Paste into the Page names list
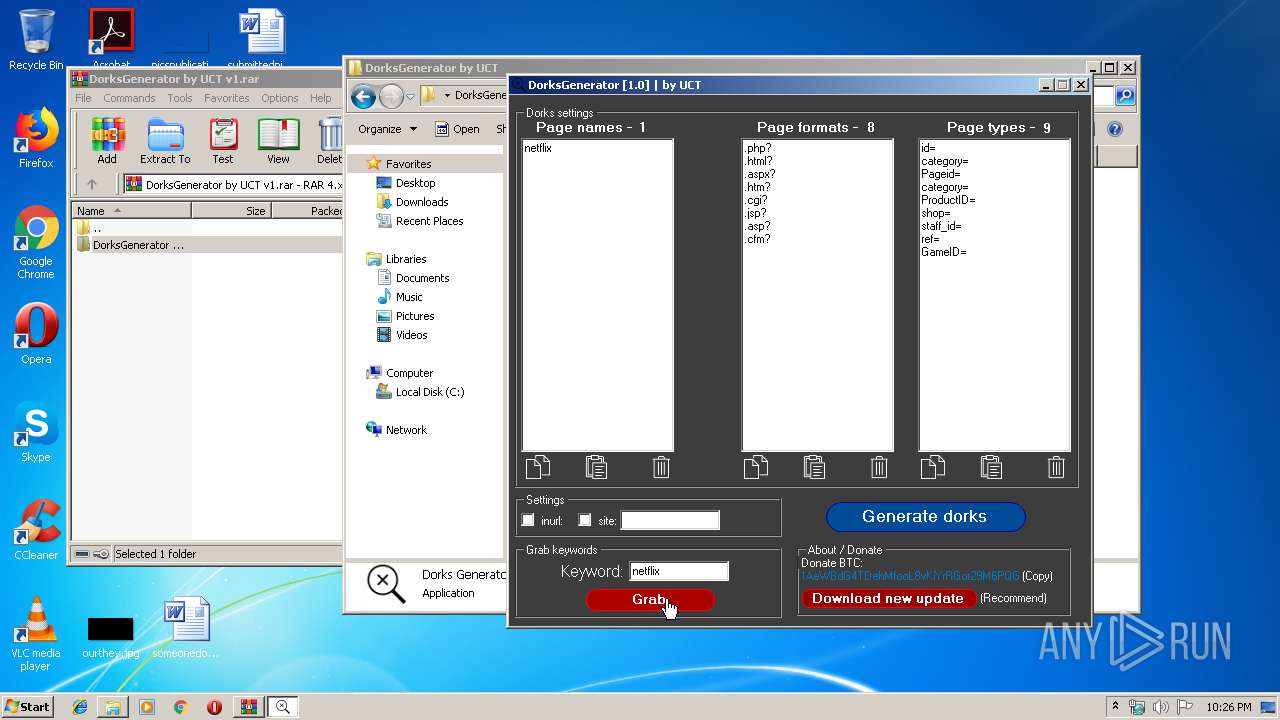This screenshot has width=1280, height=720. (597, 467)
